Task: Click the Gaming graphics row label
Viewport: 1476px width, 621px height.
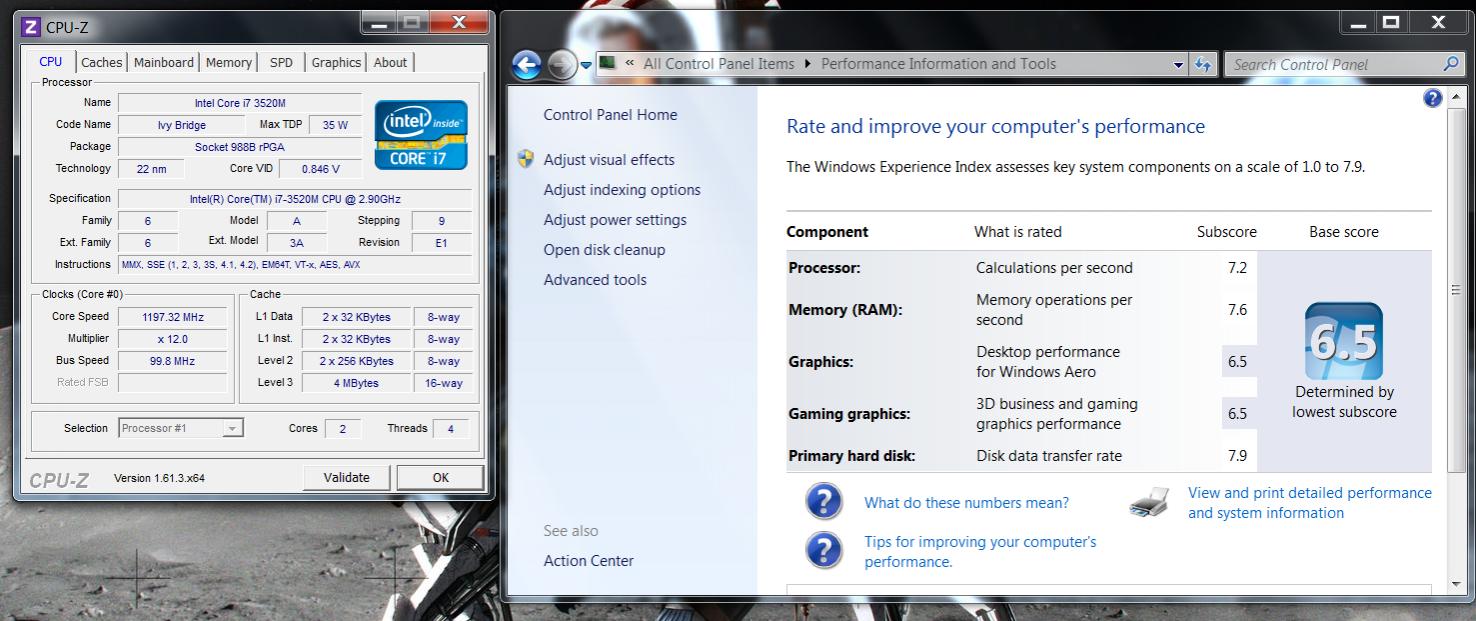Action: tap(849, 413)
